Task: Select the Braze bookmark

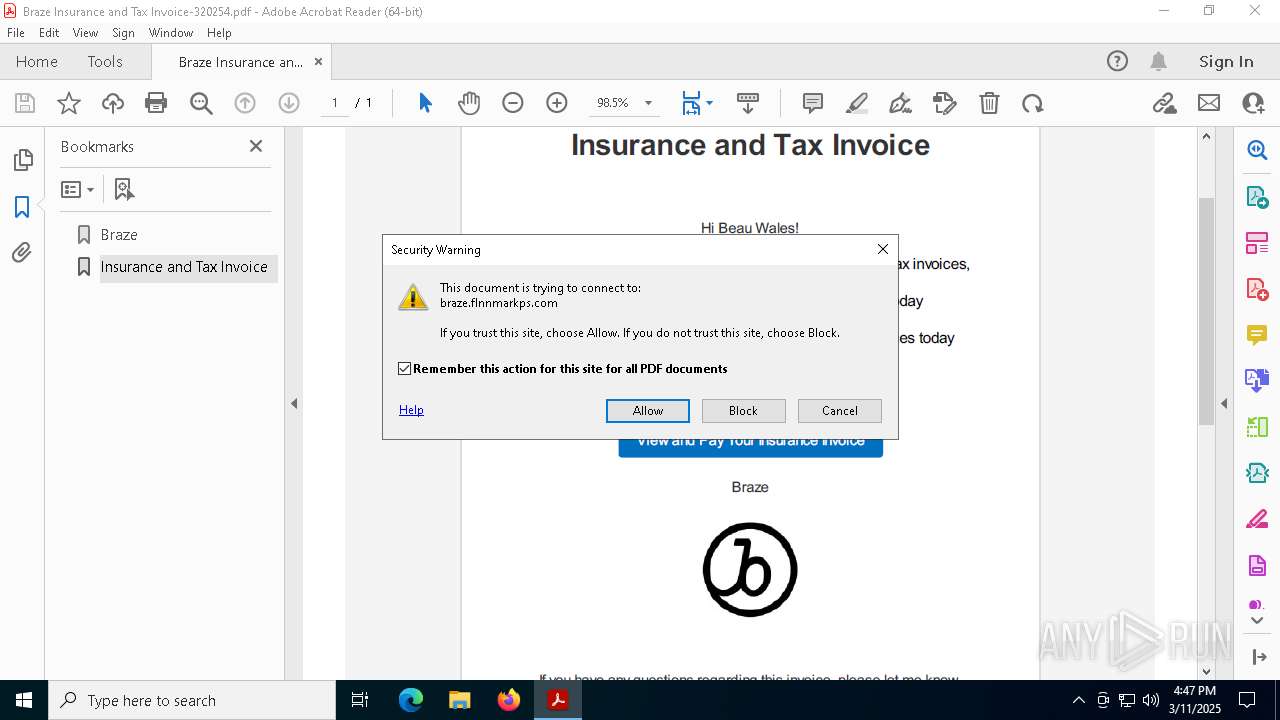Action: click(119, 235)
